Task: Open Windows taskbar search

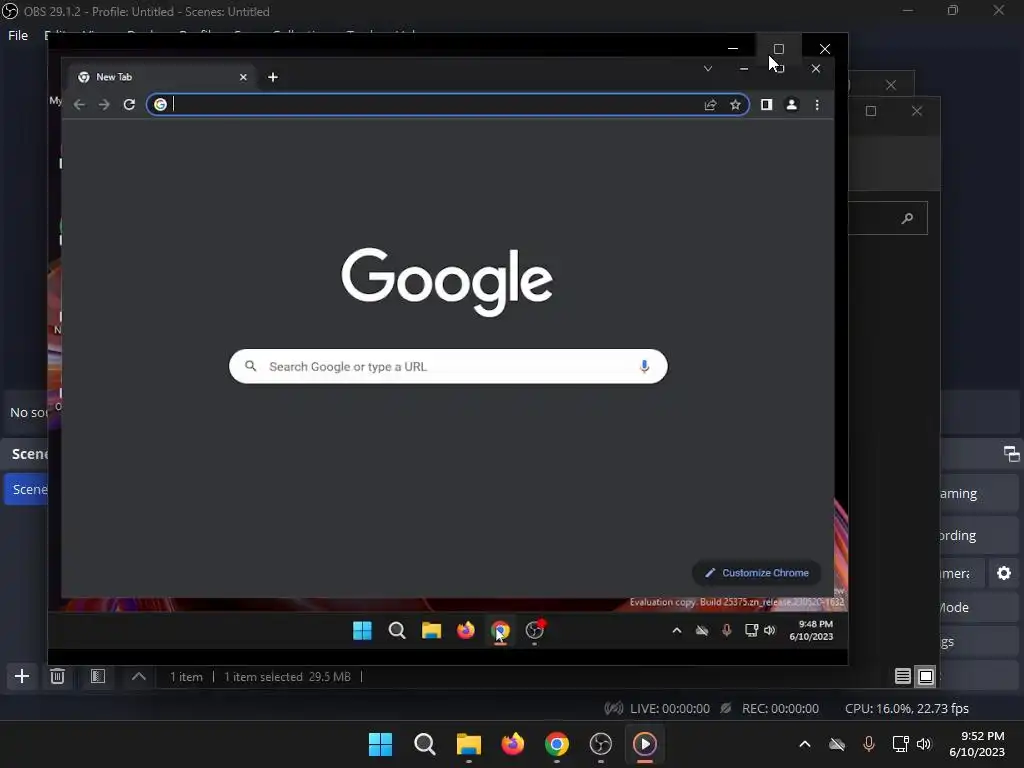Action: pos(424,744)
